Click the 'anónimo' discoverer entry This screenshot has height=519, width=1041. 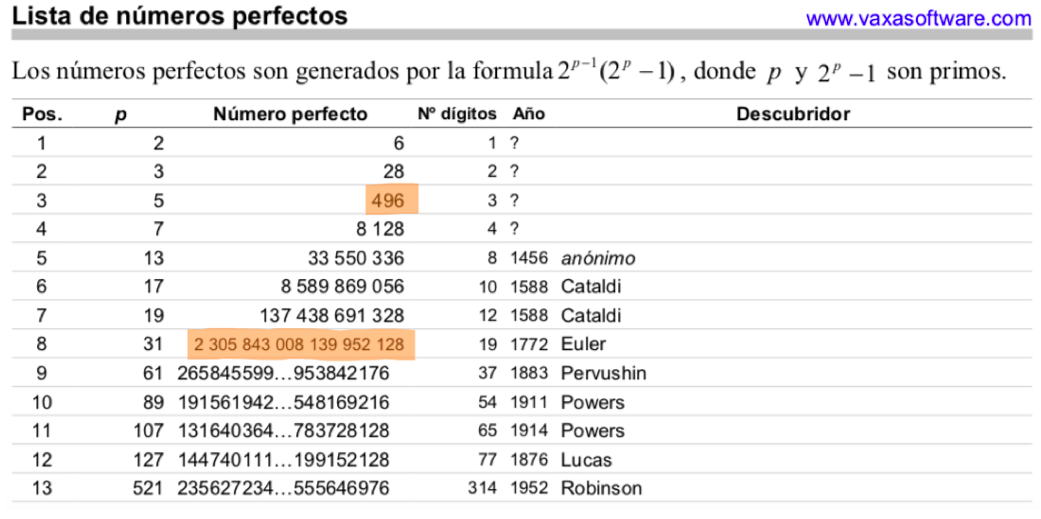point(598,258)
